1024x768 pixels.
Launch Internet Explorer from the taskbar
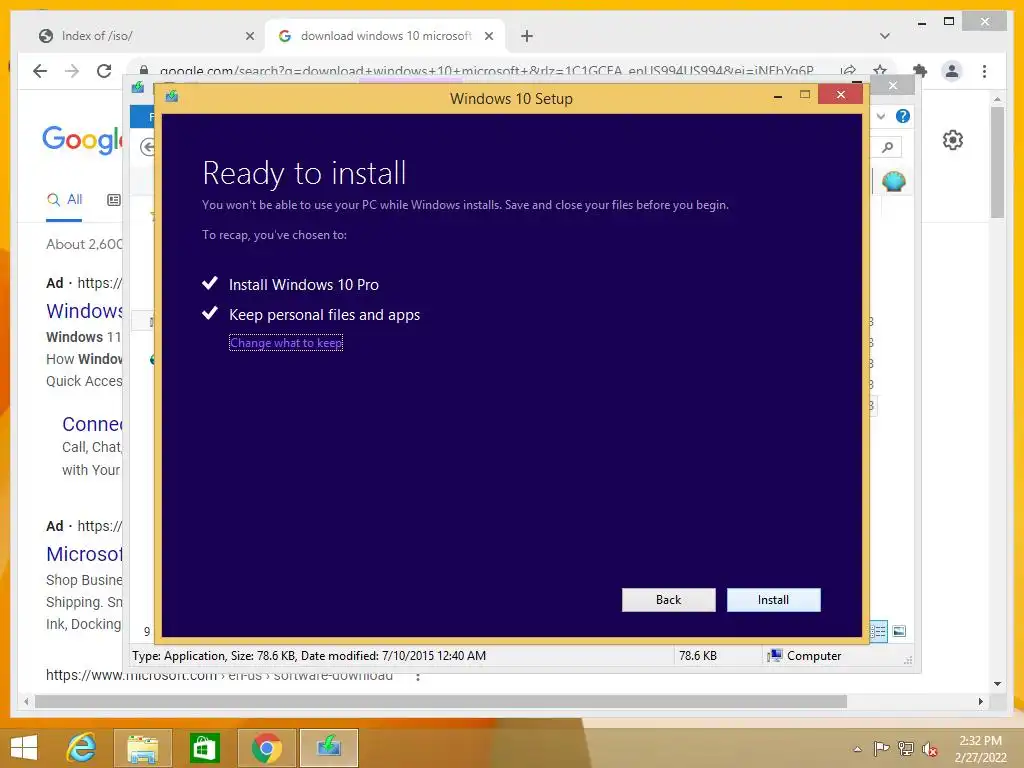coord(82,748)
